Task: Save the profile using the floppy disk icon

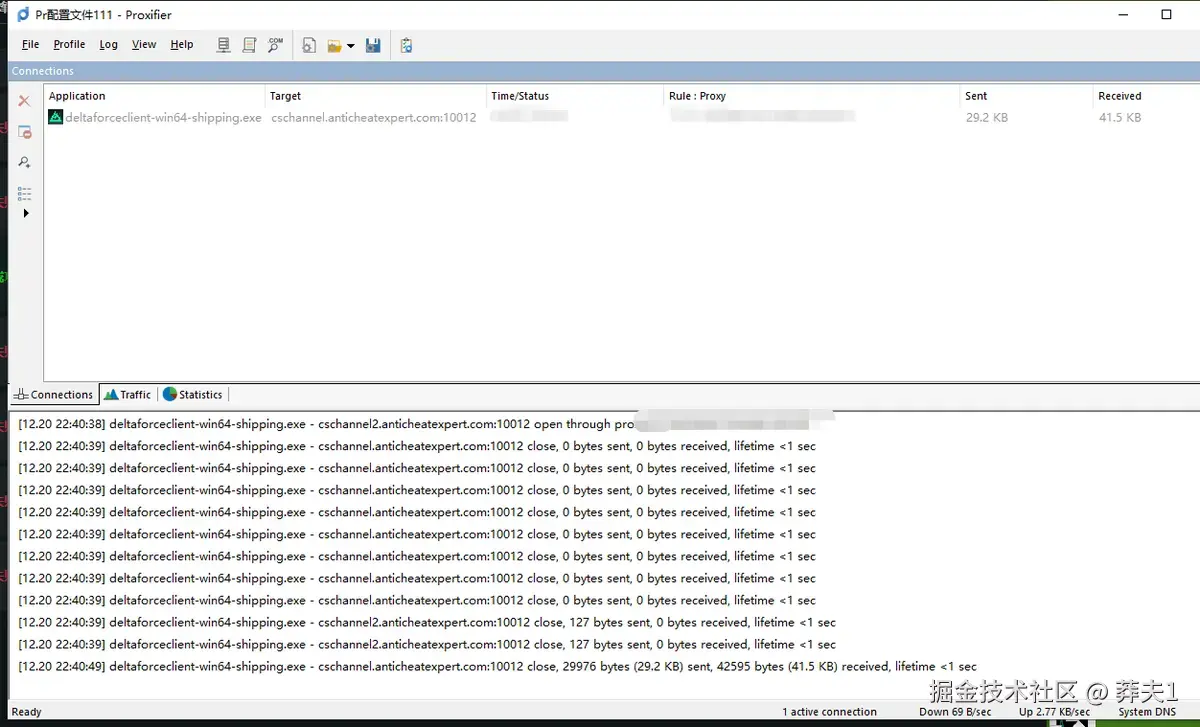Action: point(373,45)
